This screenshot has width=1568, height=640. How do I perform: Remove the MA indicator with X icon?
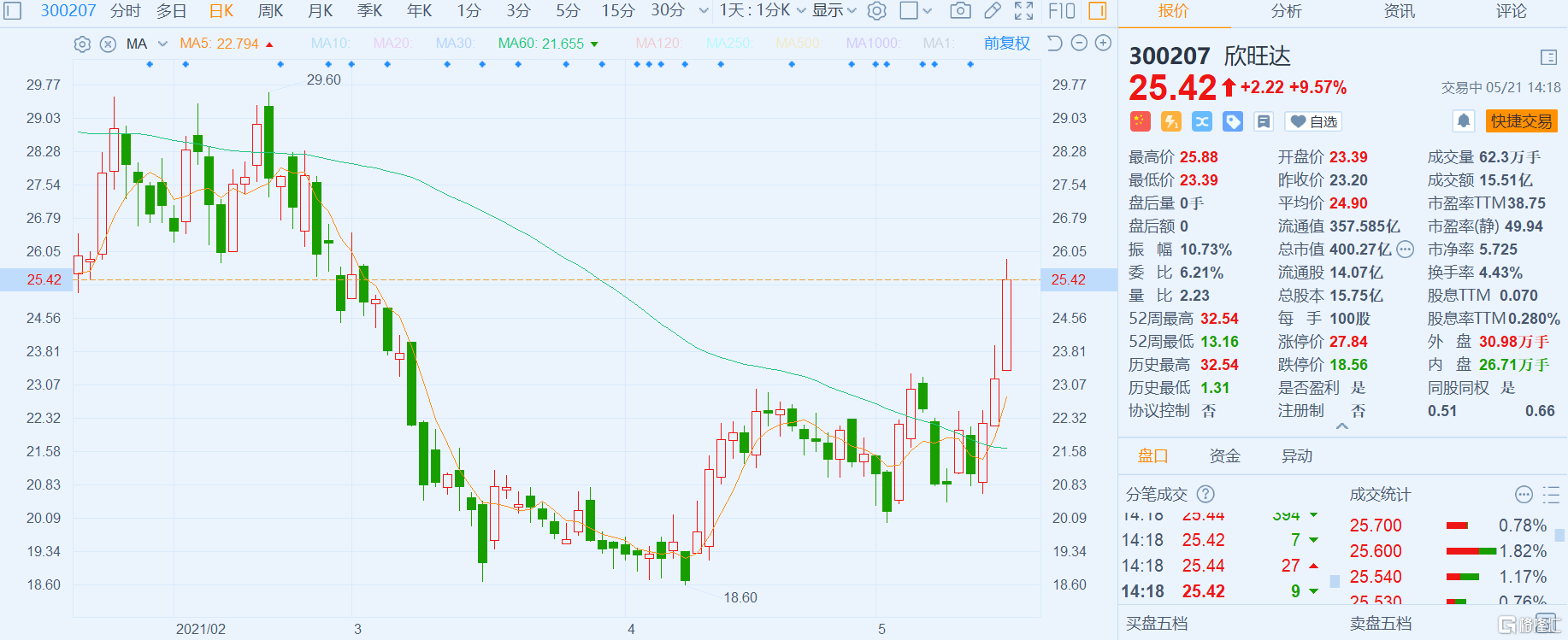[108, 44]
